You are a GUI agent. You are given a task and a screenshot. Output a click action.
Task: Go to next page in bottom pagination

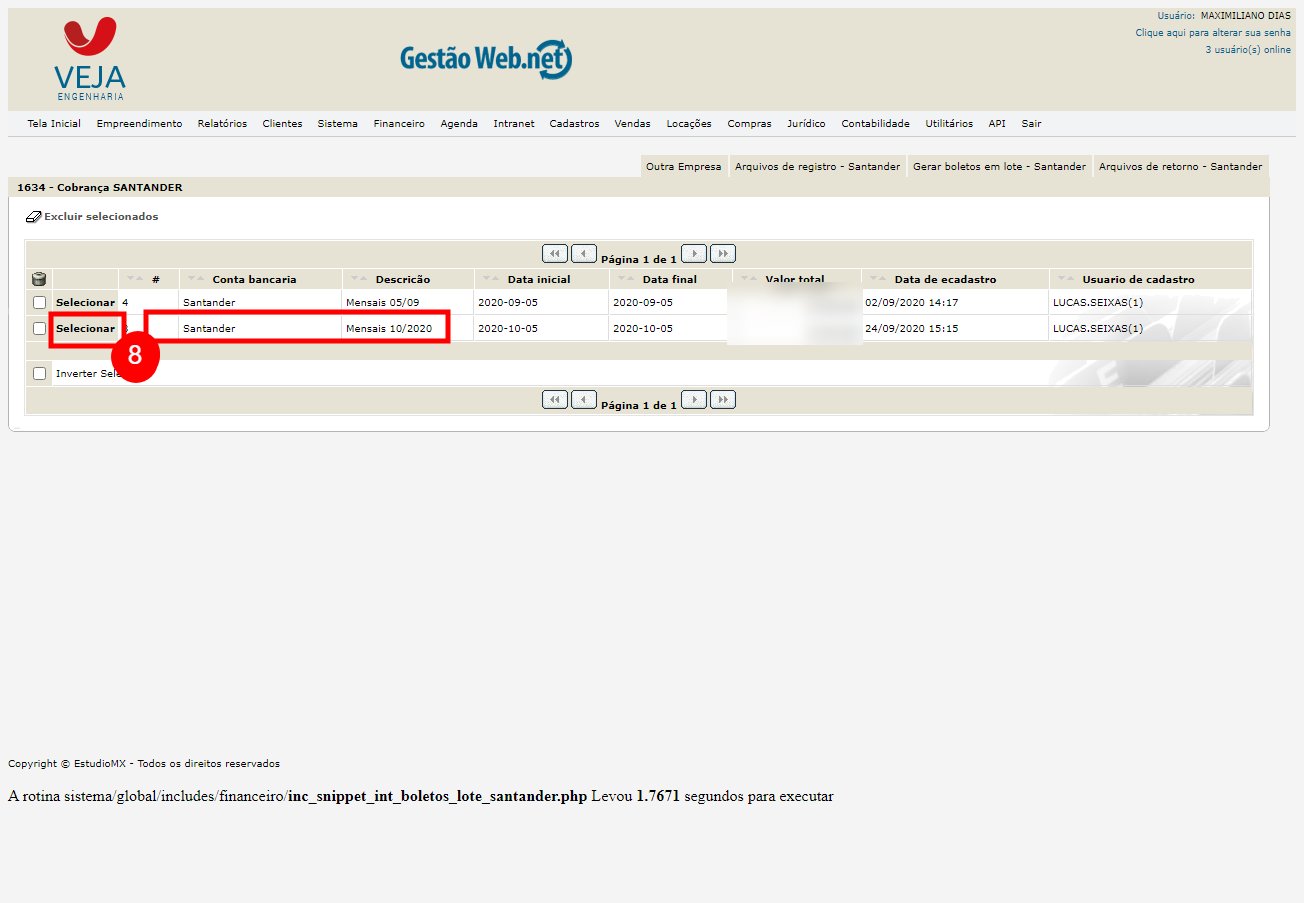pyautogui.click(x=694, y=400)
